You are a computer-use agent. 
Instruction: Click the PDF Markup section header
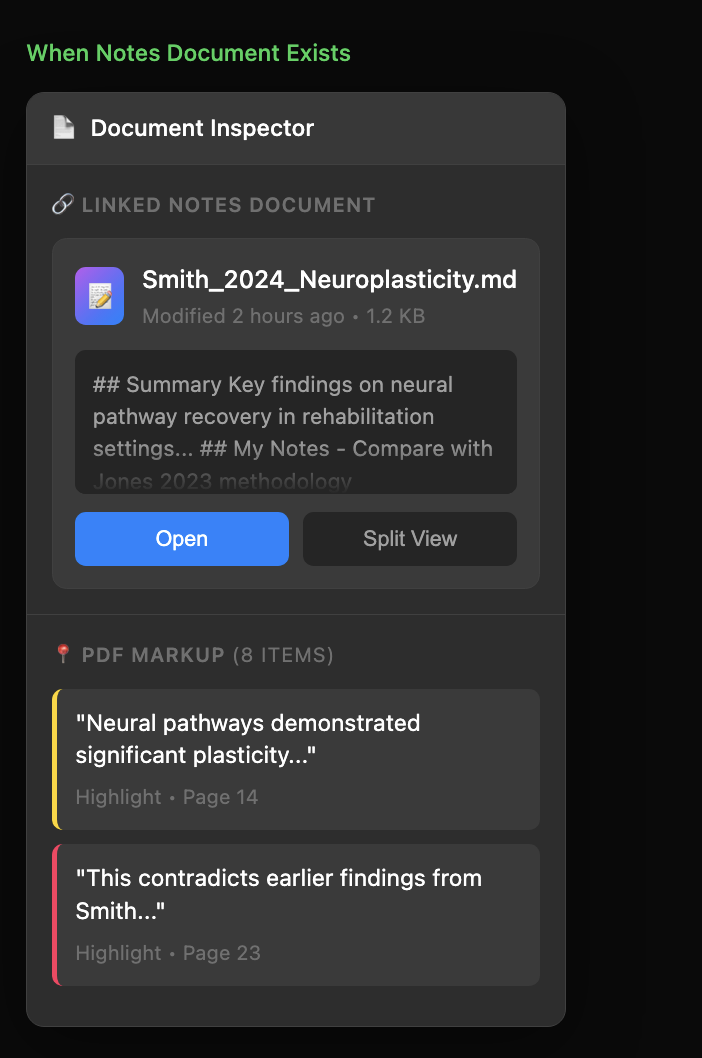point(153,655)
